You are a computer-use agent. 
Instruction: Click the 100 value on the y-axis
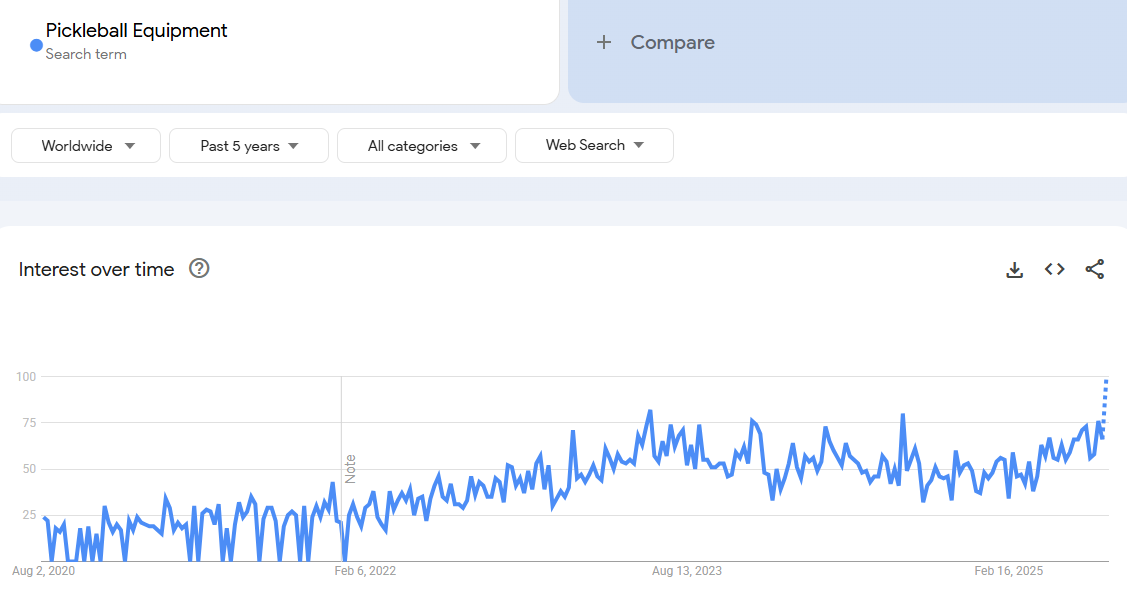tap(26, 376)
